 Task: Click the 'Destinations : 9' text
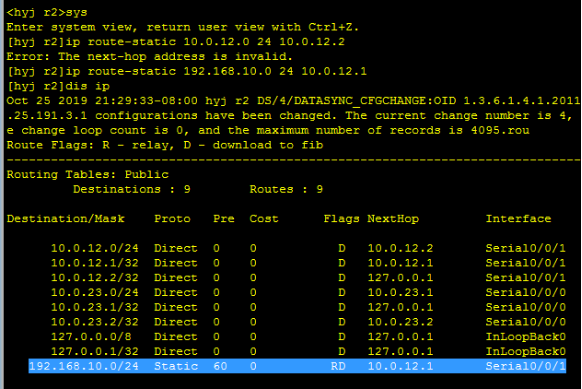click(132, 189)
